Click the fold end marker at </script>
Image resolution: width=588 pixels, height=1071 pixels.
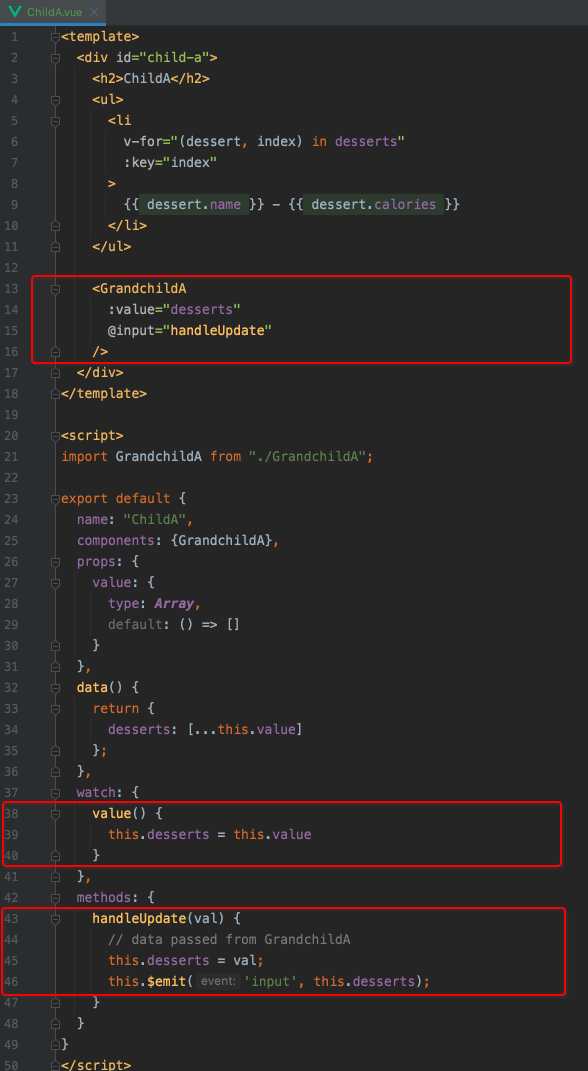56,1066
